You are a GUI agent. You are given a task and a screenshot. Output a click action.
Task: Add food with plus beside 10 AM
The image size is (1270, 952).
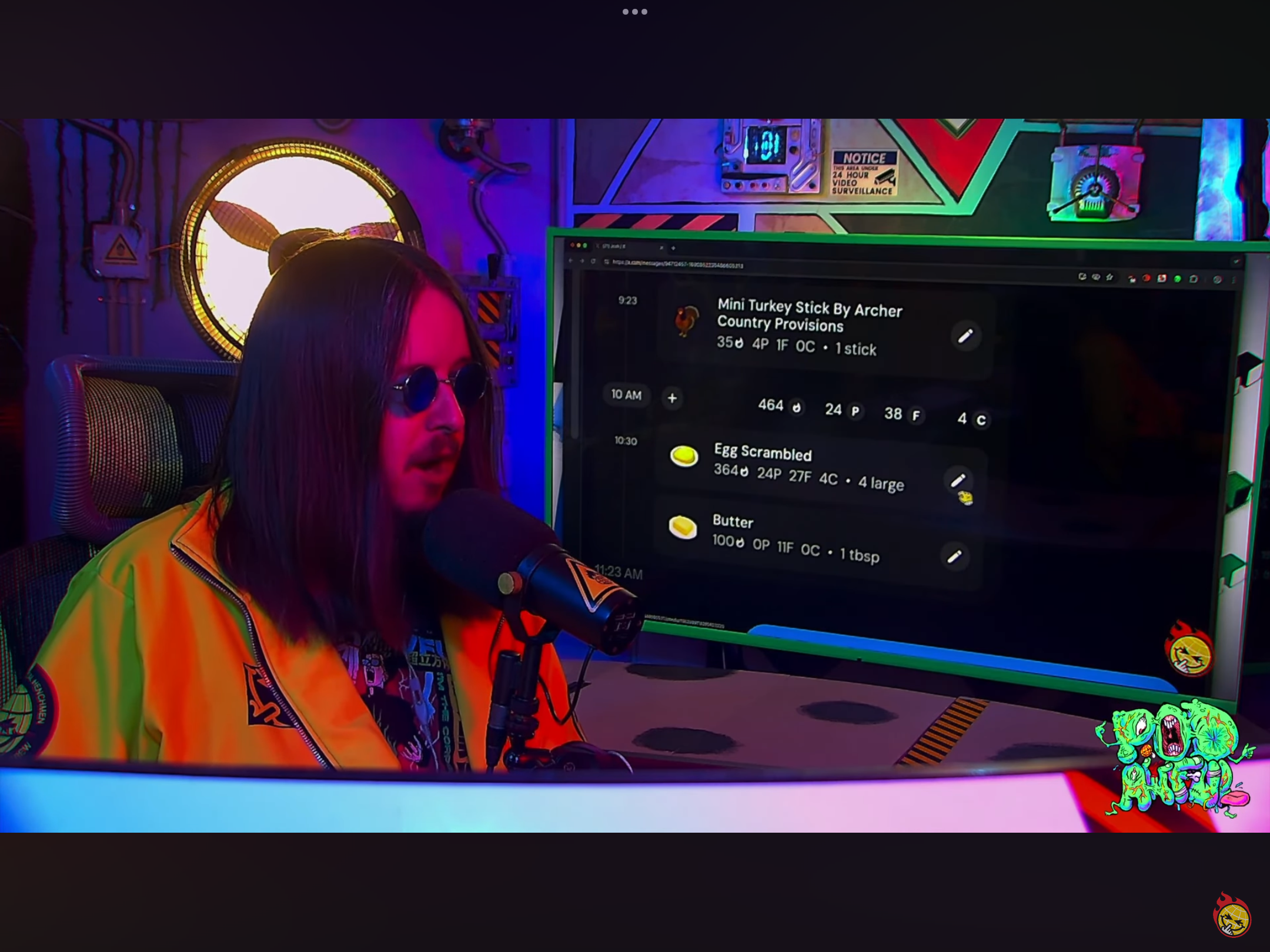672,398
